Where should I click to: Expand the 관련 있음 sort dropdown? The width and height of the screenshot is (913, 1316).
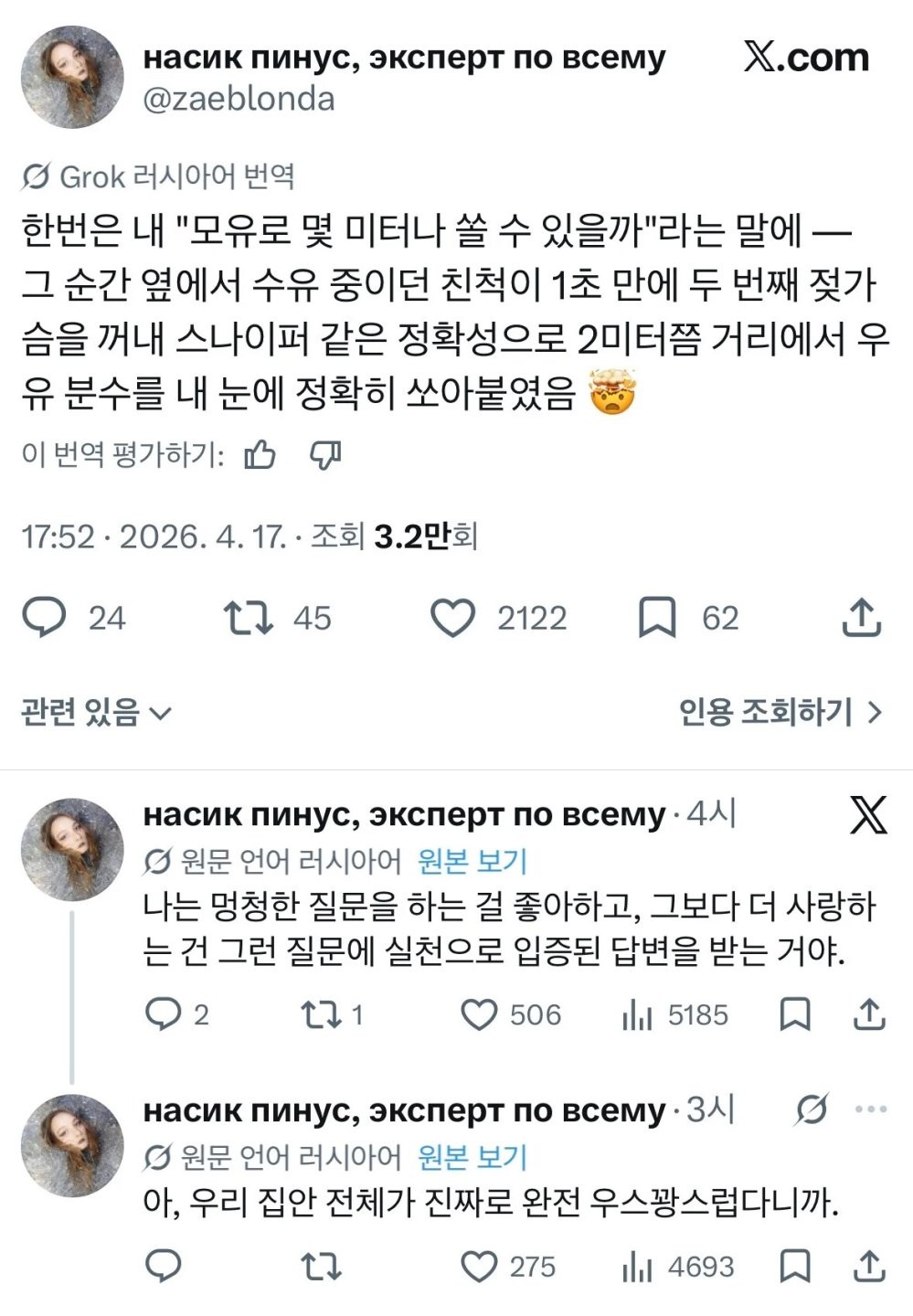[x=96, y=712]
